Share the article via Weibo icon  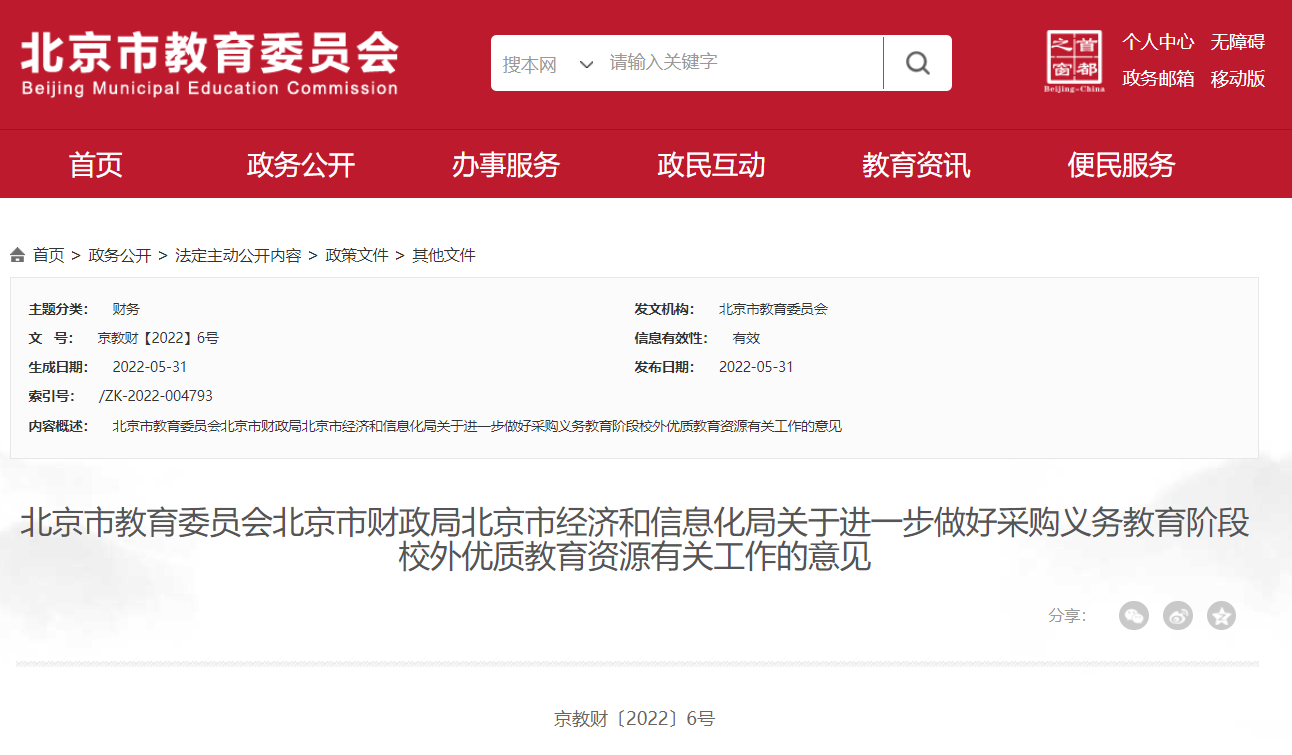1177,615
